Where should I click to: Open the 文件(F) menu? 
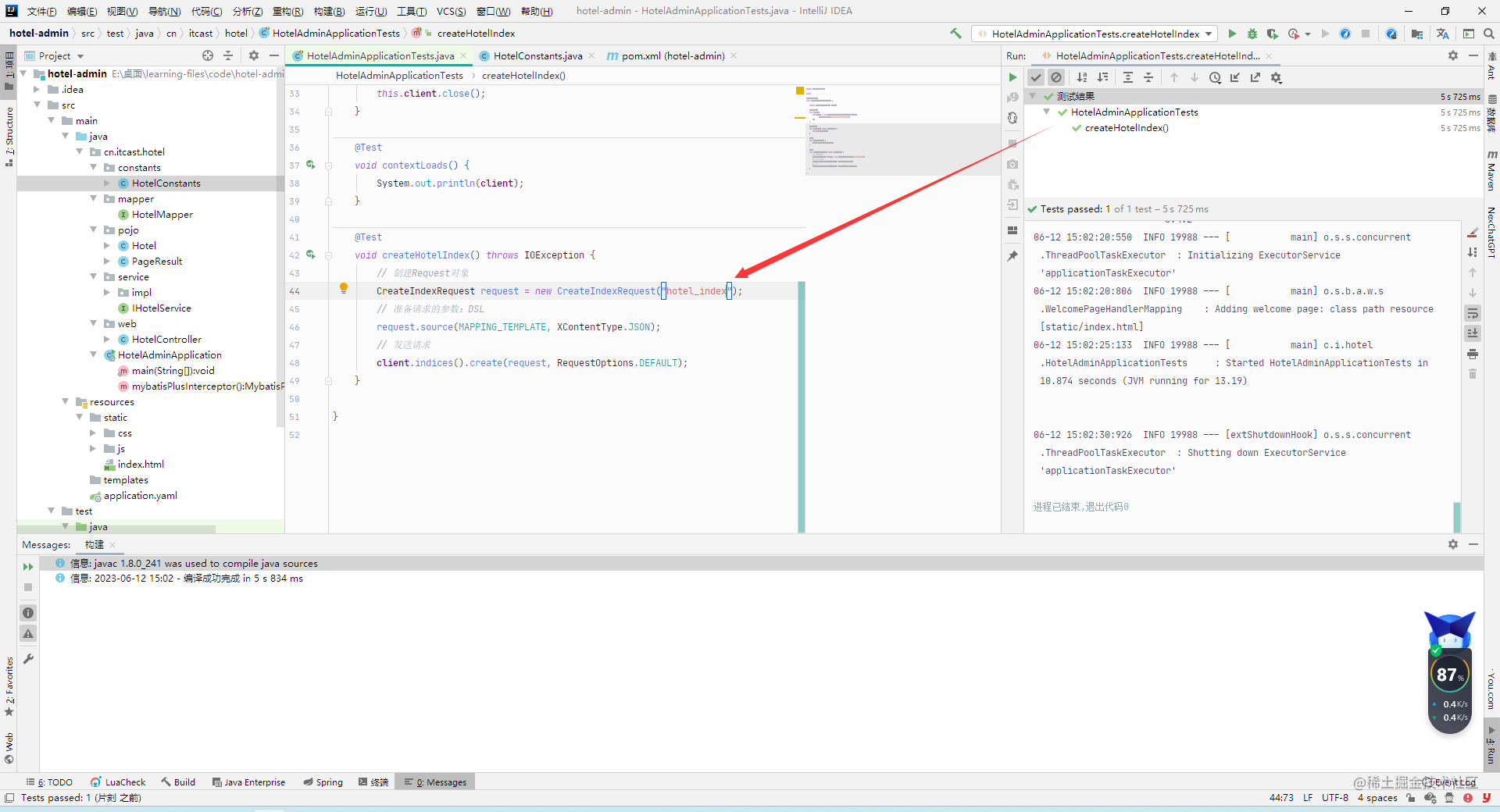pos(41,11)
